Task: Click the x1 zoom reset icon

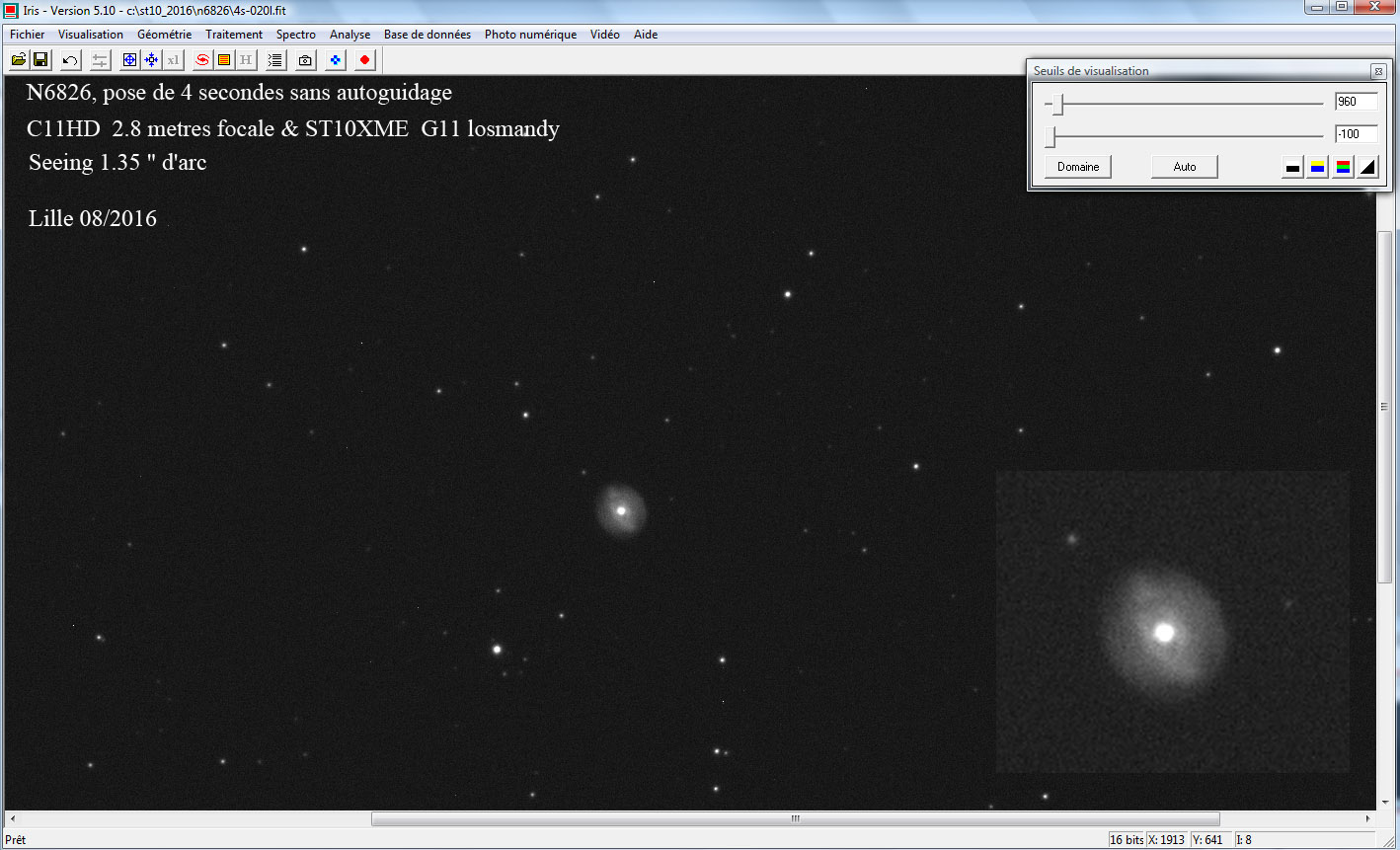Action: pos(173,60)
